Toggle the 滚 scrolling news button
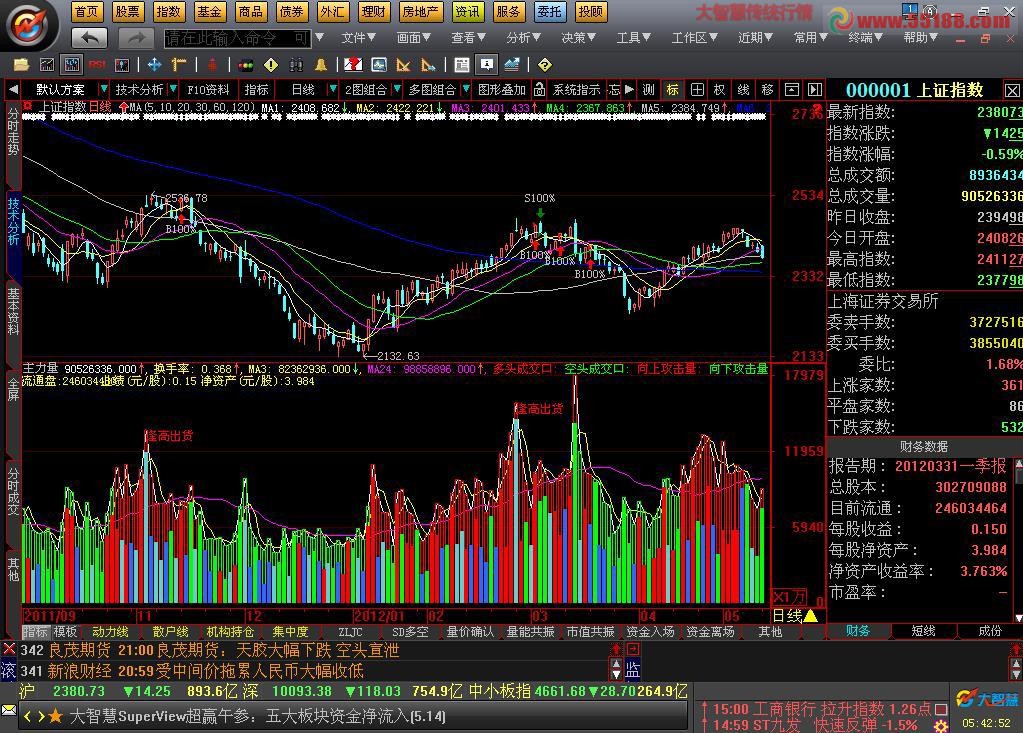 tap(8, 670)
